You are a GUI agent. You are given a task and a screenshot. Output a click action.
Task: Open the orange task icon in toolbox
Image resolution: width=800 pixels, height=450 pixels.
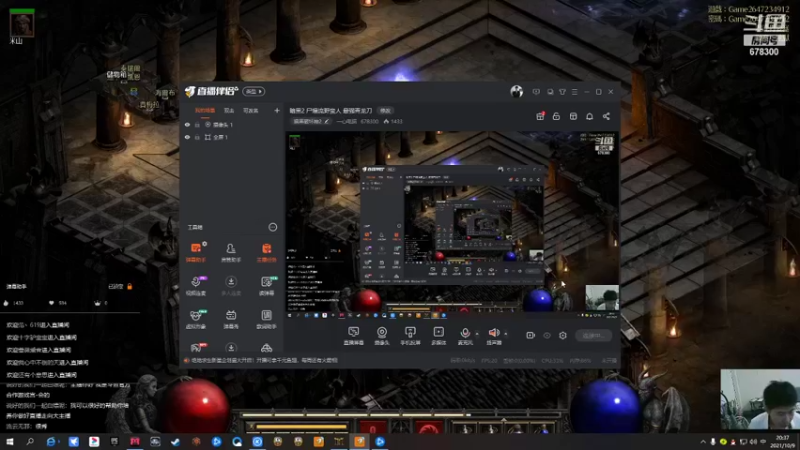[266, 252]
